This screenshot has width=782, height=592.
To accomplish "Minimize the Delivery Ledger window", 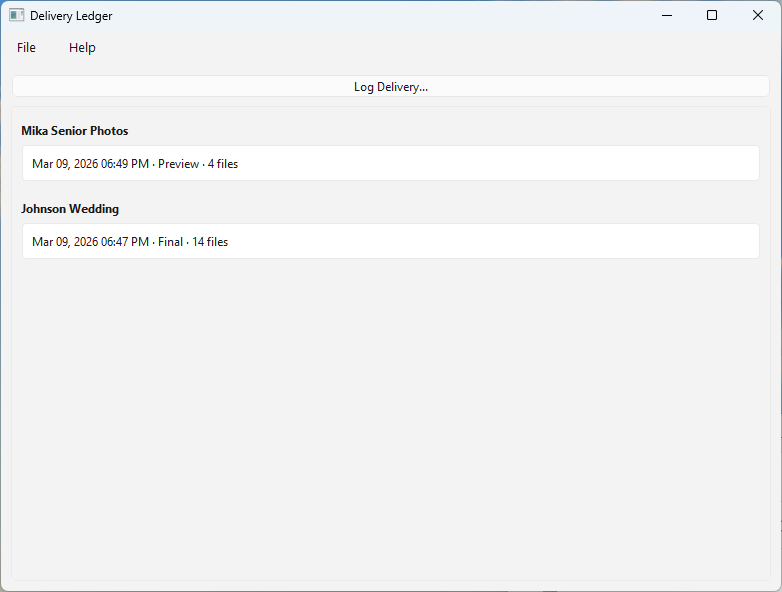I will [x=667, y=15].
